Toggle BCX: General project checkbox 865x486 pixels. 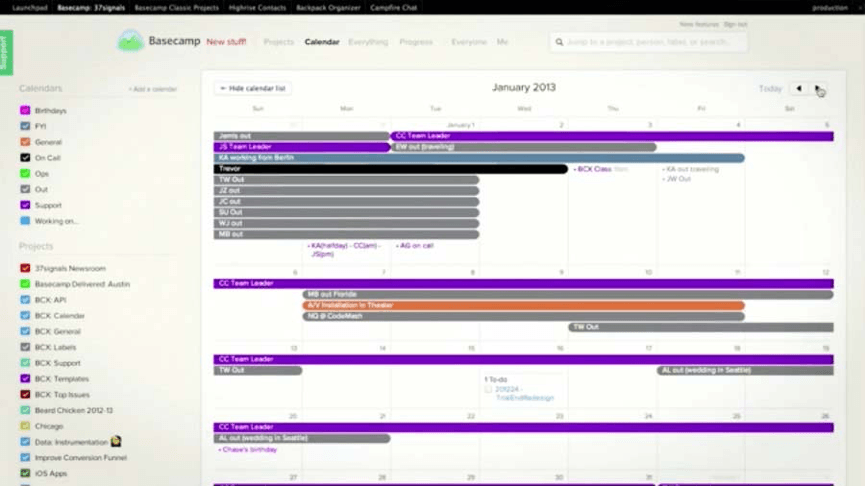25,331
